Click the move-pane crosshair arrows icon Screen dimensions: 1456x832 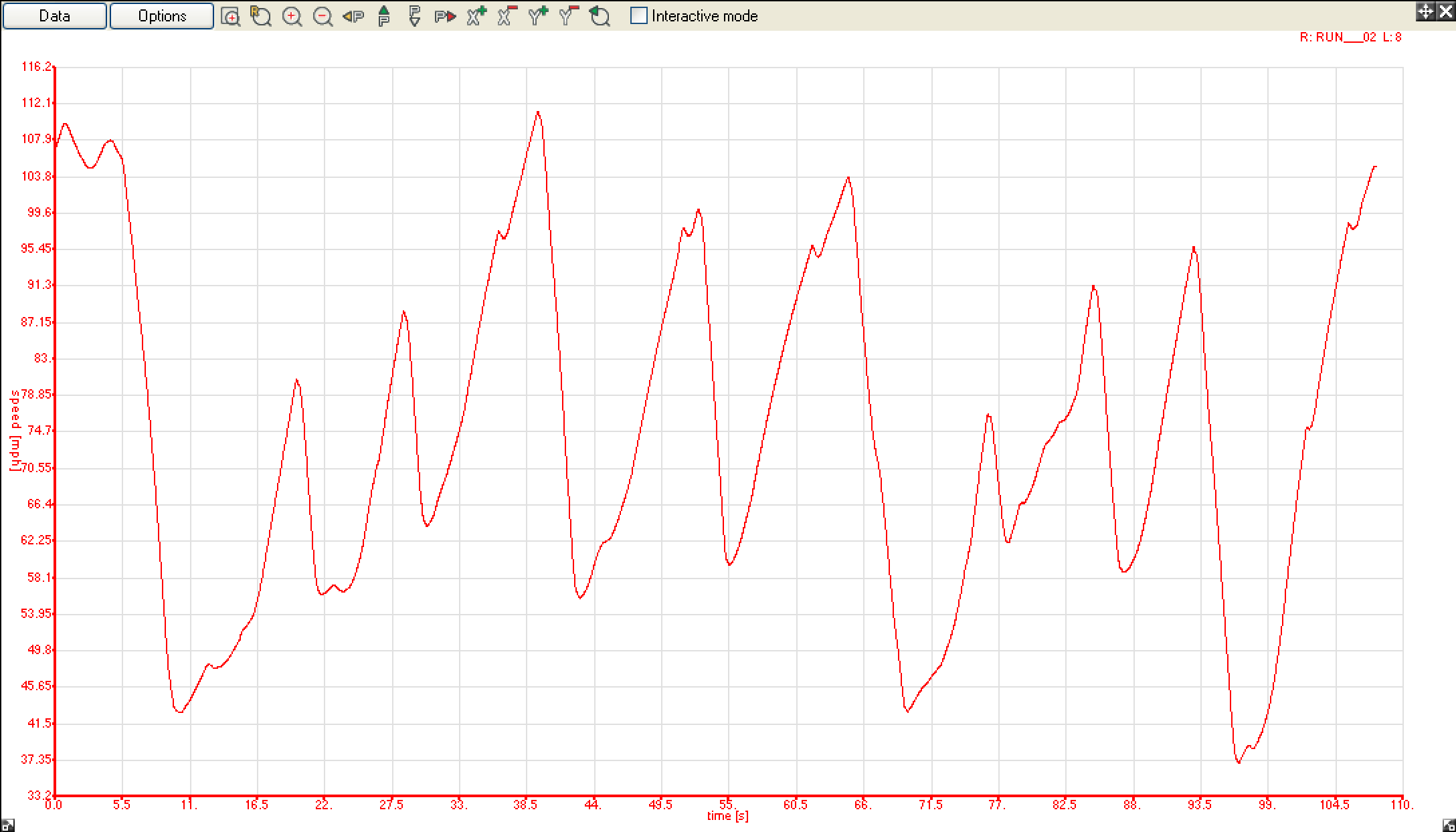[1425, 11]
